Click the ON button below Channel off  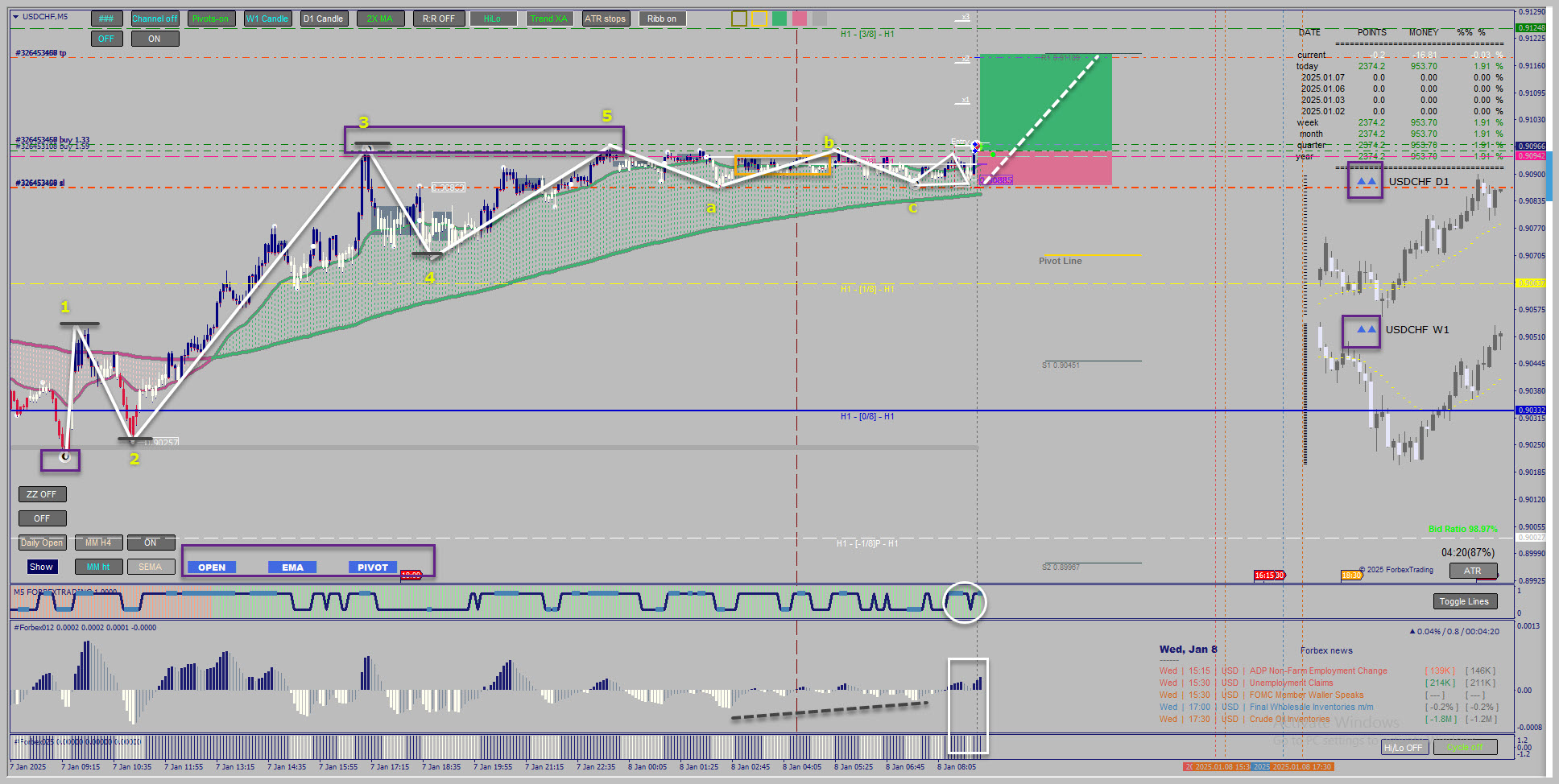pos(155,39)
